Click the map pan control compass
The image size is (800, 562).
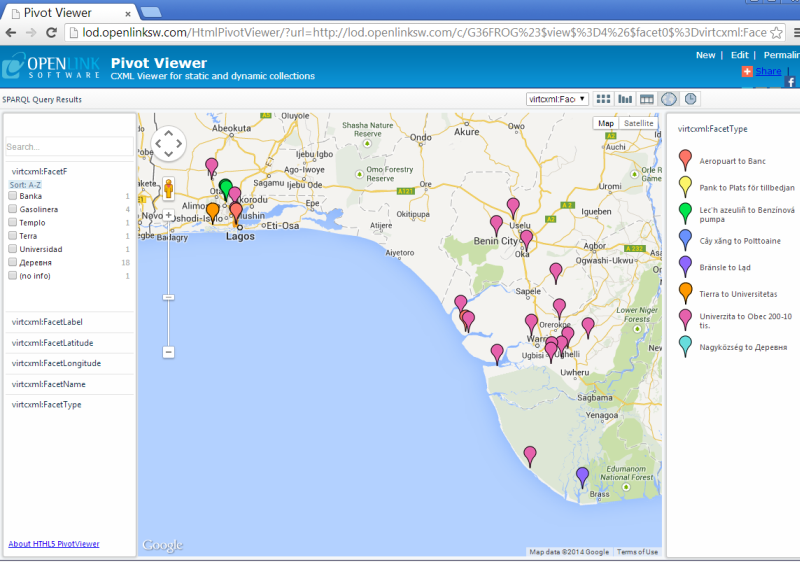pyautogui.click(x=168, y=143)
